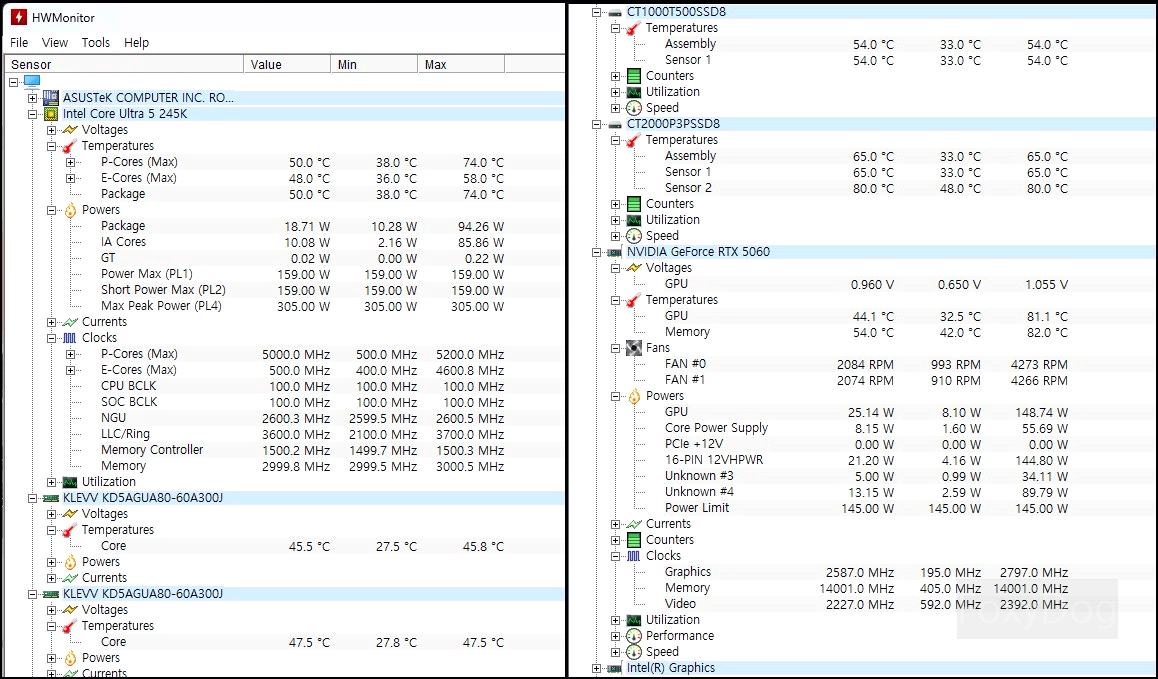
Task: Select the CT2000P3PSSD8 Sensor 2 row
Action: pos(866,188)
